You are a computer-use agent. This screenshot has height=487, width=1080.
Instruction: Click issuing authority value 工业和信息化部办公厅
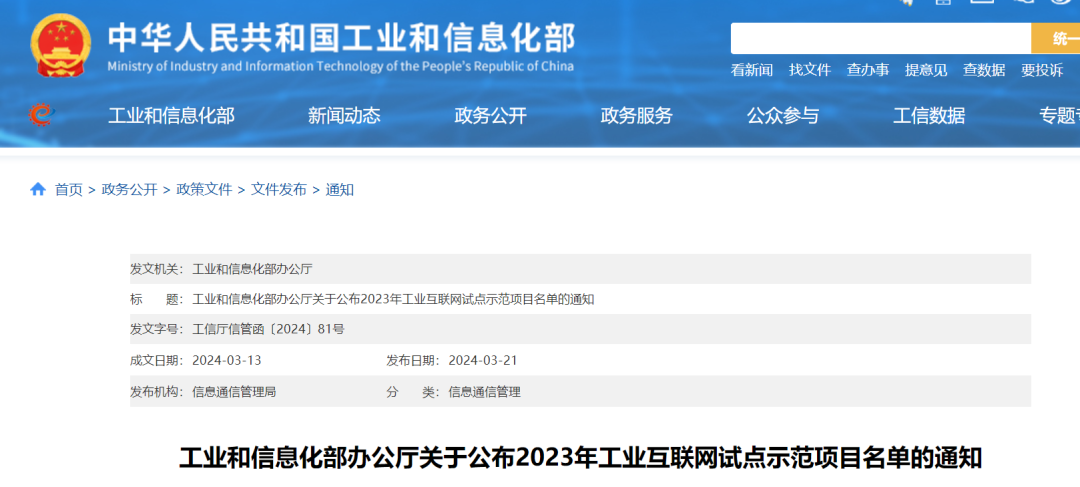tap(252, 269)
